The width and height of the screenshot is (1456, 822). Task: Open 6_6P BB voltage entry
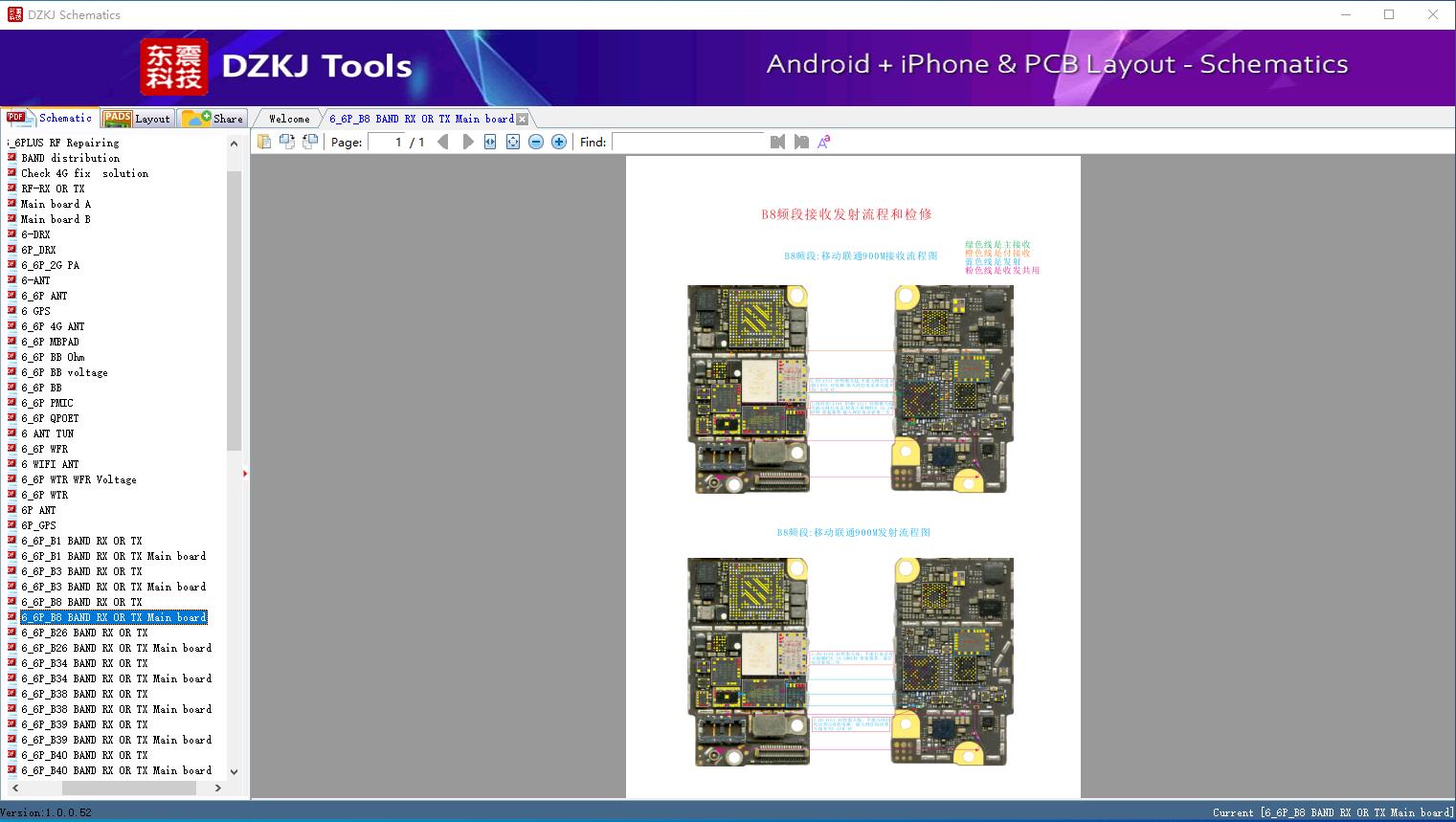[64, 372]
